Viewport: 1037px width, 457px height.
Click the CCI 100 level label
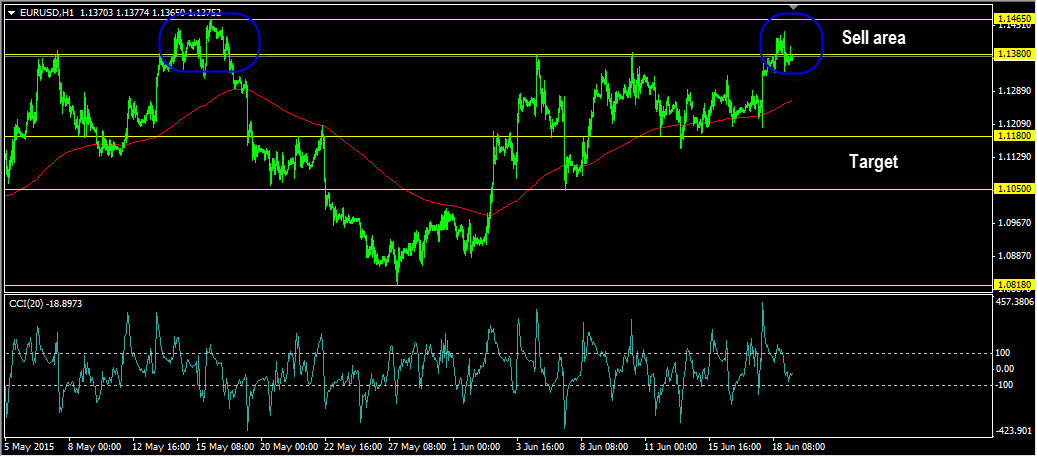click(x=1005, y=353)
